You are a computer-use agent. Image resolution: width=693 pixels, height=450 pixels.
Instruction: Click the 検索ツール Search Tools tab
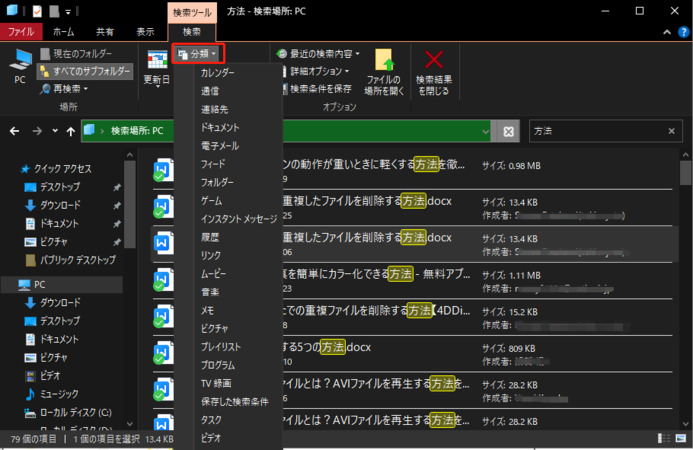[192, 12]
